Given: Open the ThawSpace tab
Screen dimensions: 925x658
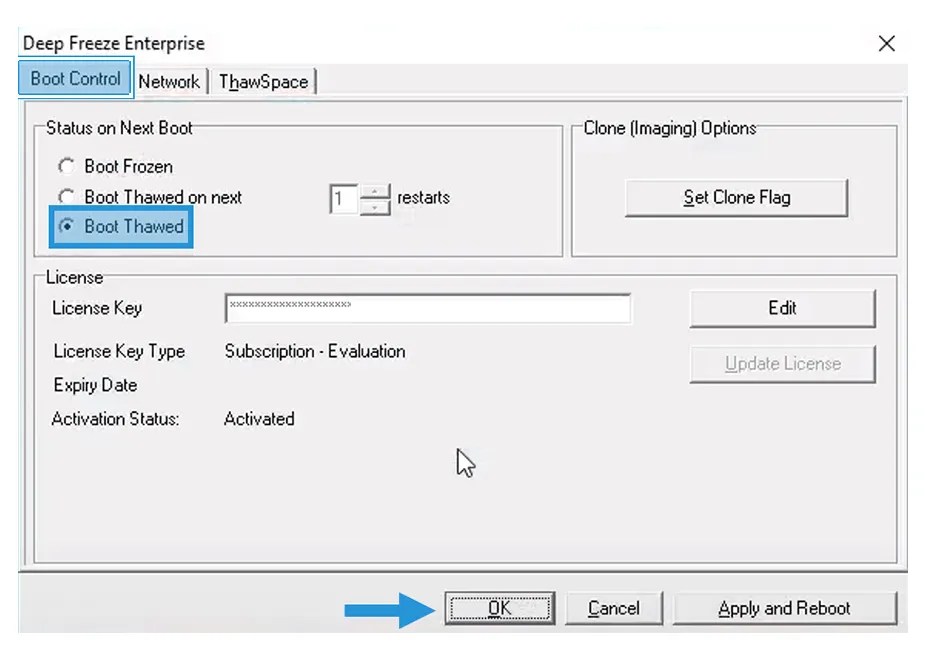Looking at the screenshot, I should pos(262,81).
